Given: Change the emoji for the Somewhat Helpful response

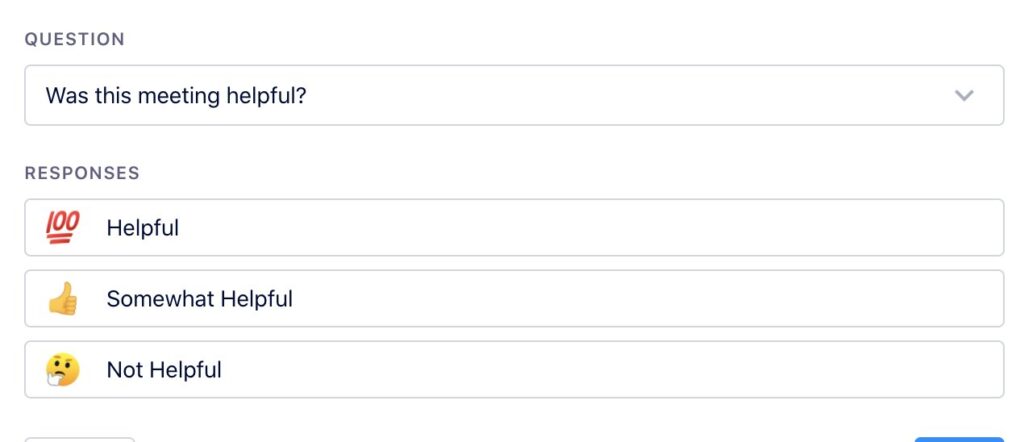Looking at the screenshot, I should 63,299.
